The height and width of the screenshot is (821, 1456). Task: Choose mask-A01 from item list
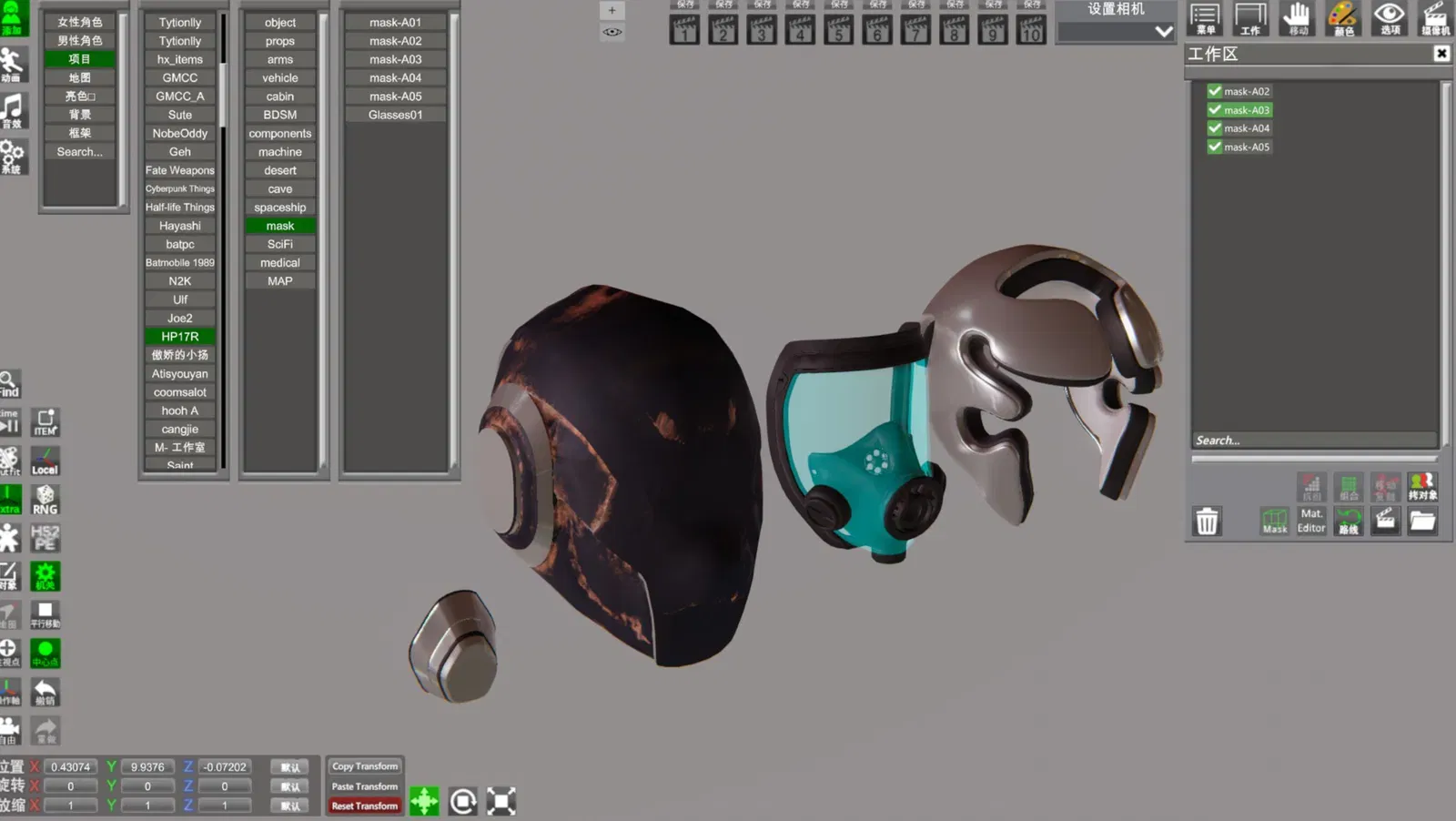point(395,22)
